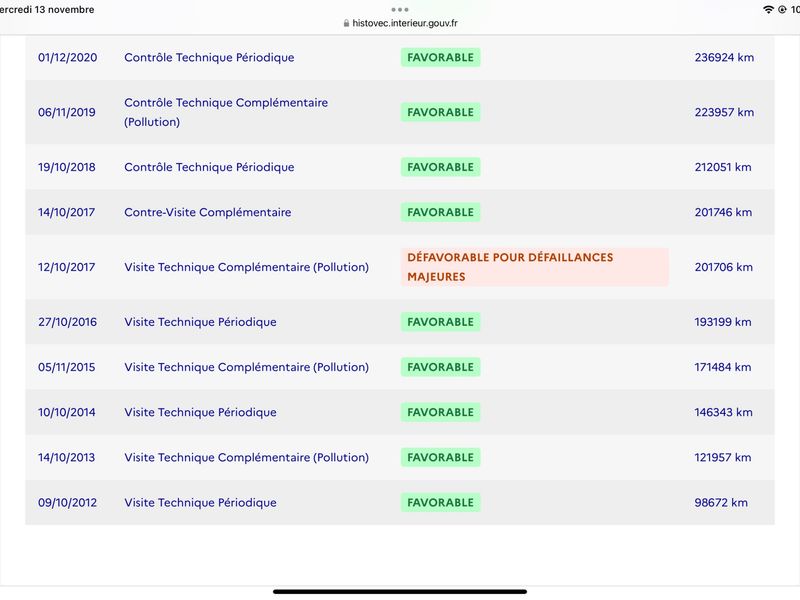Viewport: 800px width, 600px height.
Task: Tap the orientation lock status icon
Action: (782, 10)
